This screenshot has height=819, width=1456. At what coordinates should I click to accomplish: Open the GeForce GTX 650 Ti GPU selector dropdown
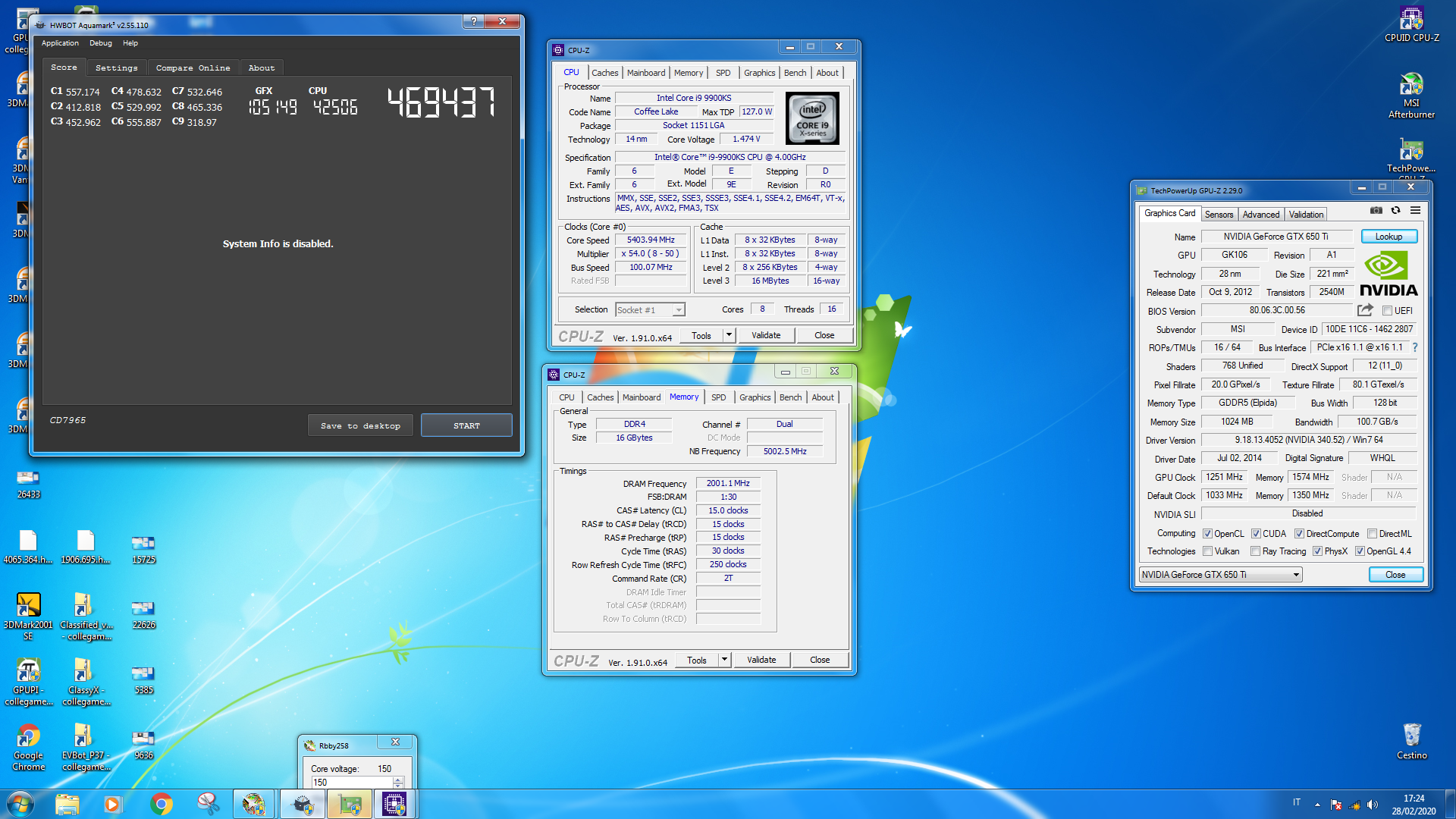click(1220, 575)
